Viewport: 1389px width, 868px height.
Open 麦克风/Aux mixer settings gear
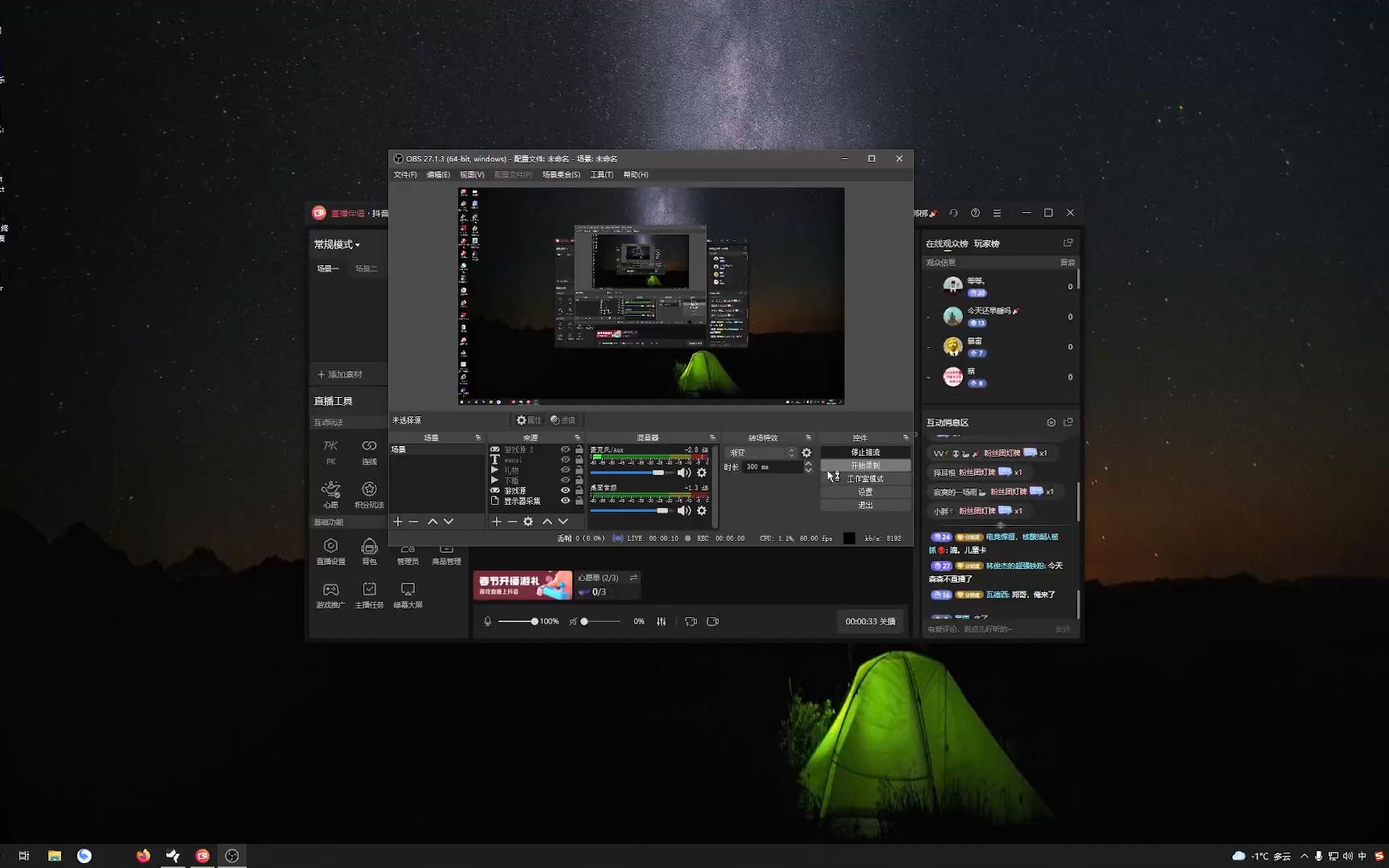pyautogui.click(x=702, y=473)
